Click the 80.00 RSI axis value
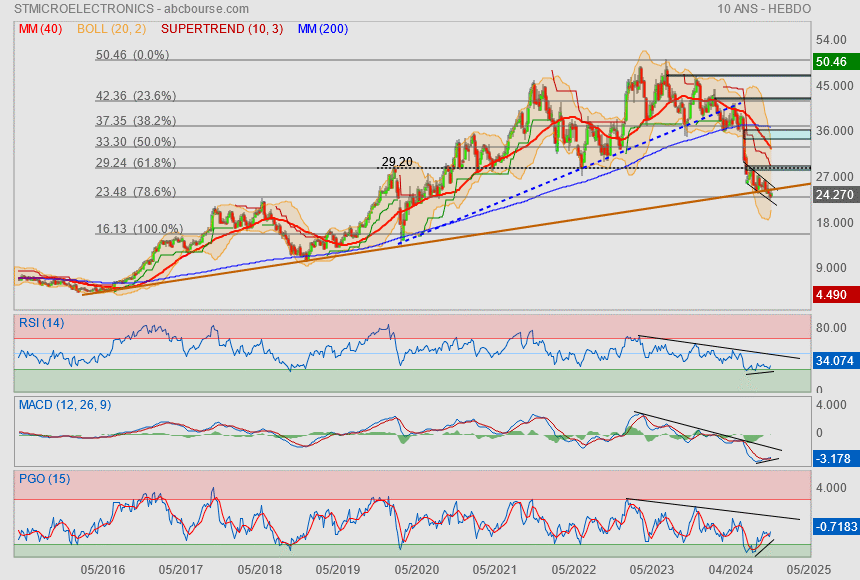The image size is (860, 580). pyautogui.click(x=831, y=328)
